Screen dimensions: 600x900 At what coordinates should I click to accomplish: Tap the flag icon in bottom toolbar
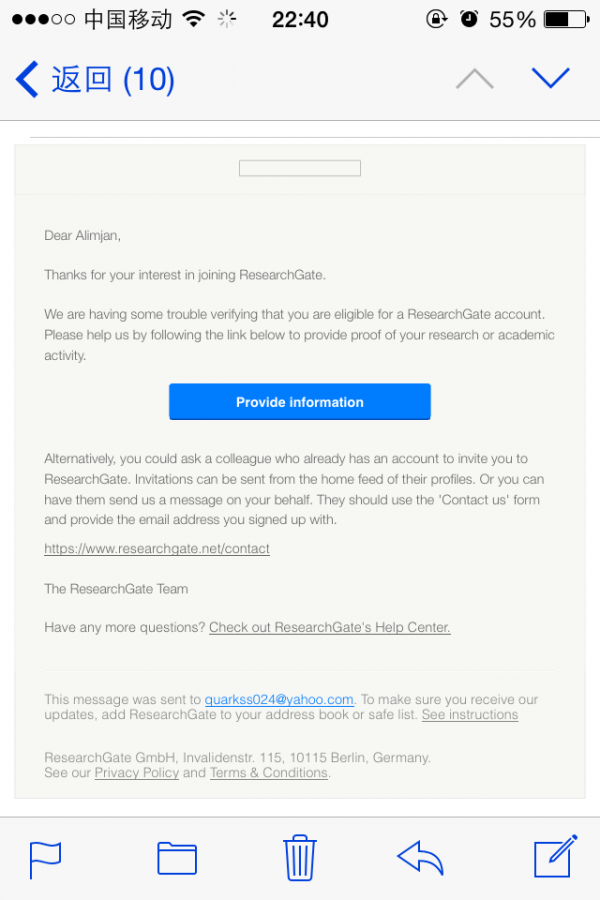[45, 858]
